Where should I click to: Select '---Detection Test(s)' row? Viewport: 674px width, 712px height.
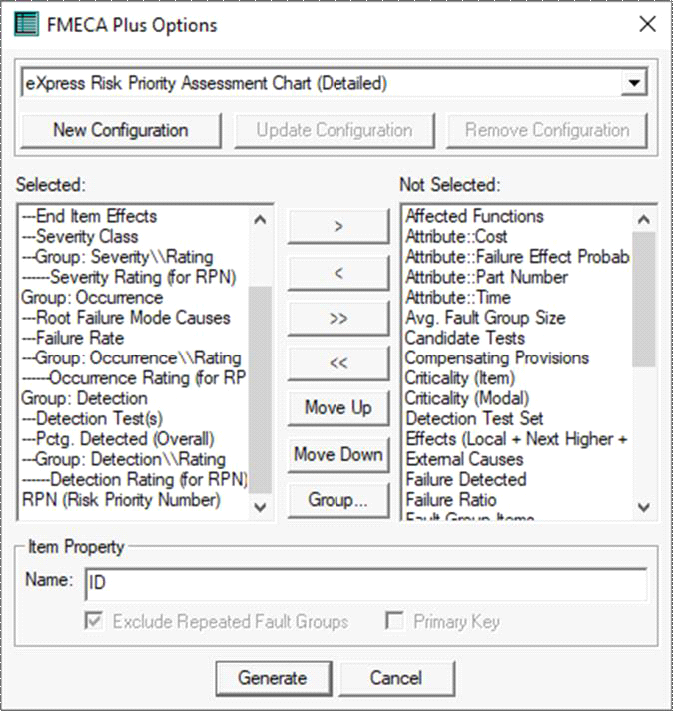pyautogui.click(x=134, y=419)
